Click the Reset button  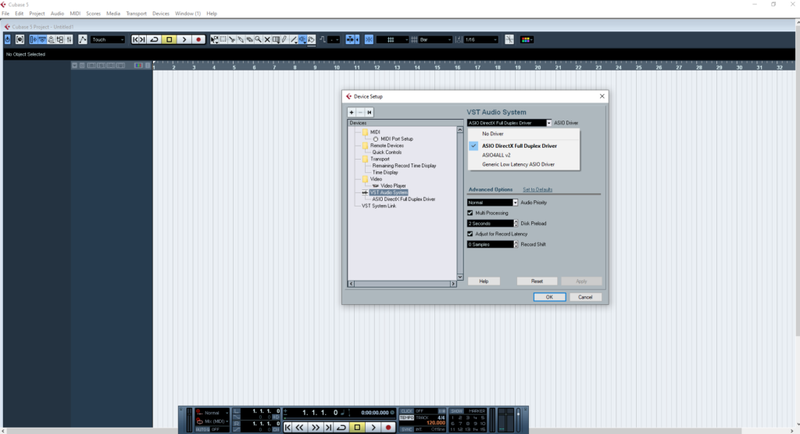[537, 281]
